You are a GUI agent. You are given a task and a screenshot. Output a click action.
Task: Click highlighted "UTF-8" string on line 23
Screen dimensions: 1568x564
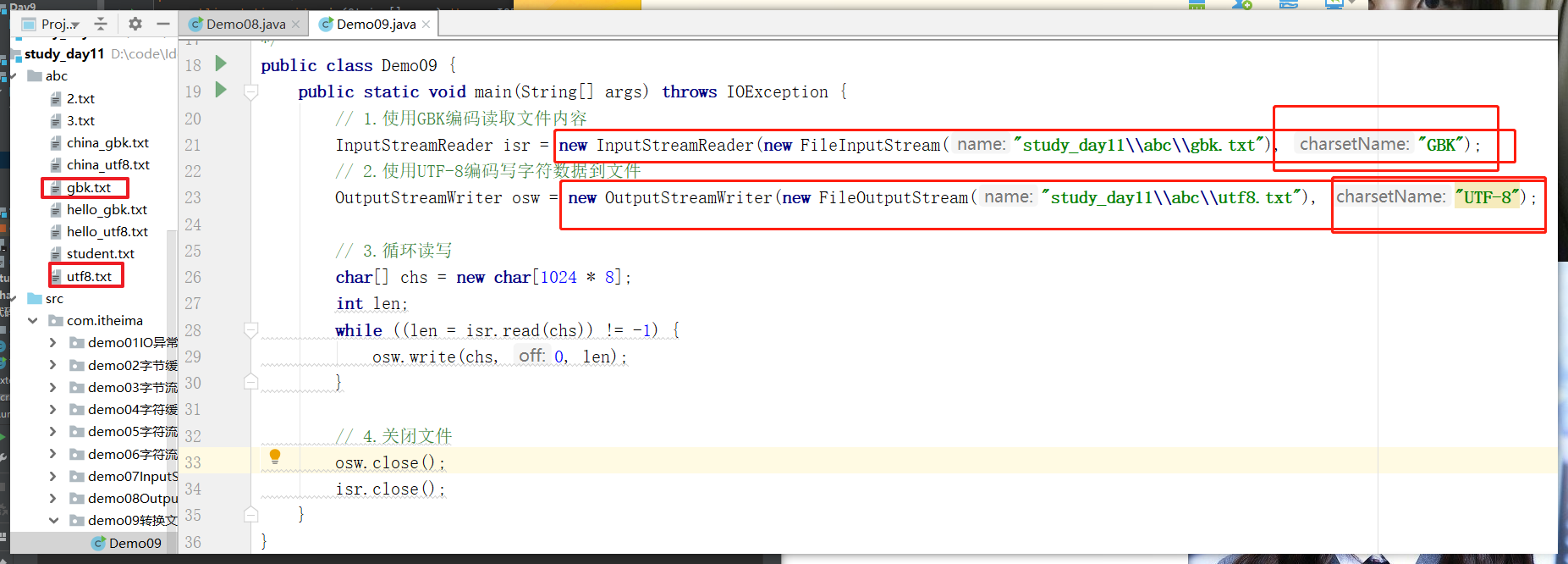point(1488,197)
